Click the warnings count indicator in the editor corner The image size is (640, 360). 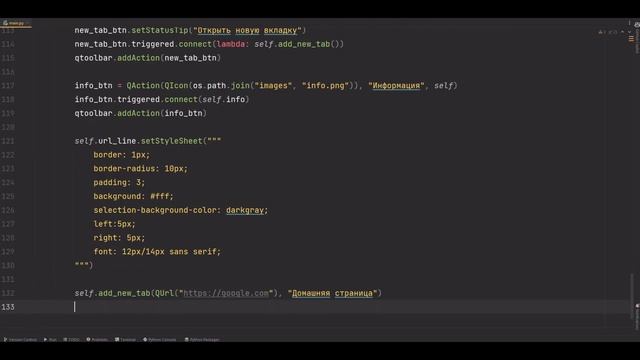(x=607, y=32)
